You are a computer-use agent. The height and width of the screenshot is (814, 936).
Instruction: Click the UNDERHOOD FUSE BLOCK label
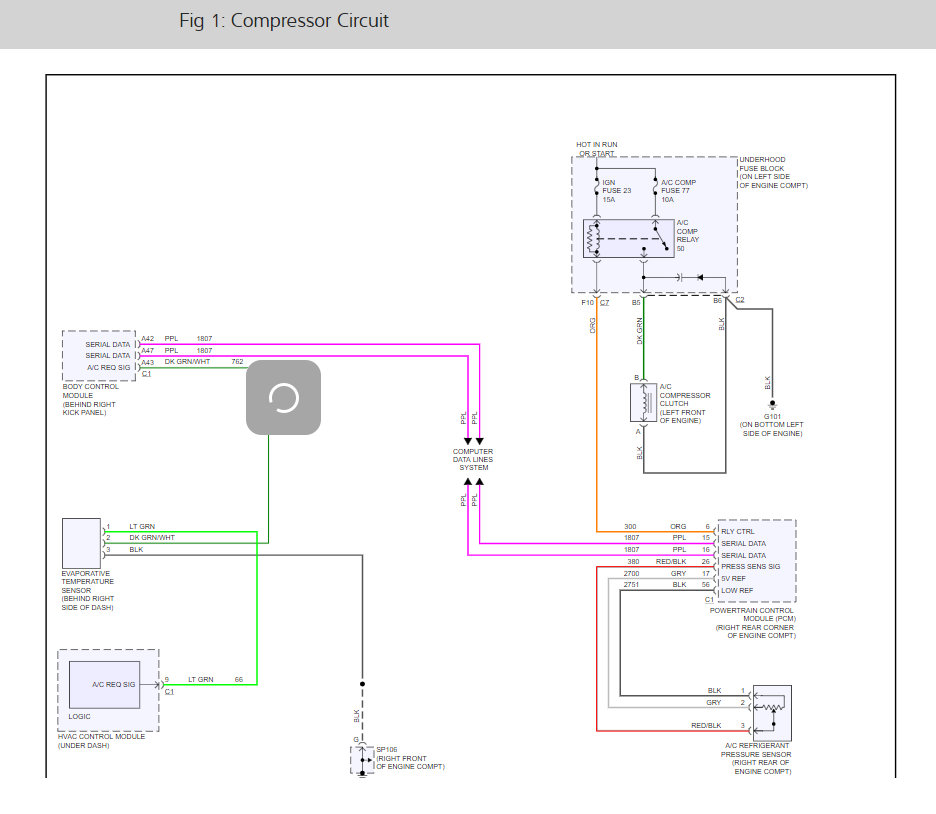point(773,172)
